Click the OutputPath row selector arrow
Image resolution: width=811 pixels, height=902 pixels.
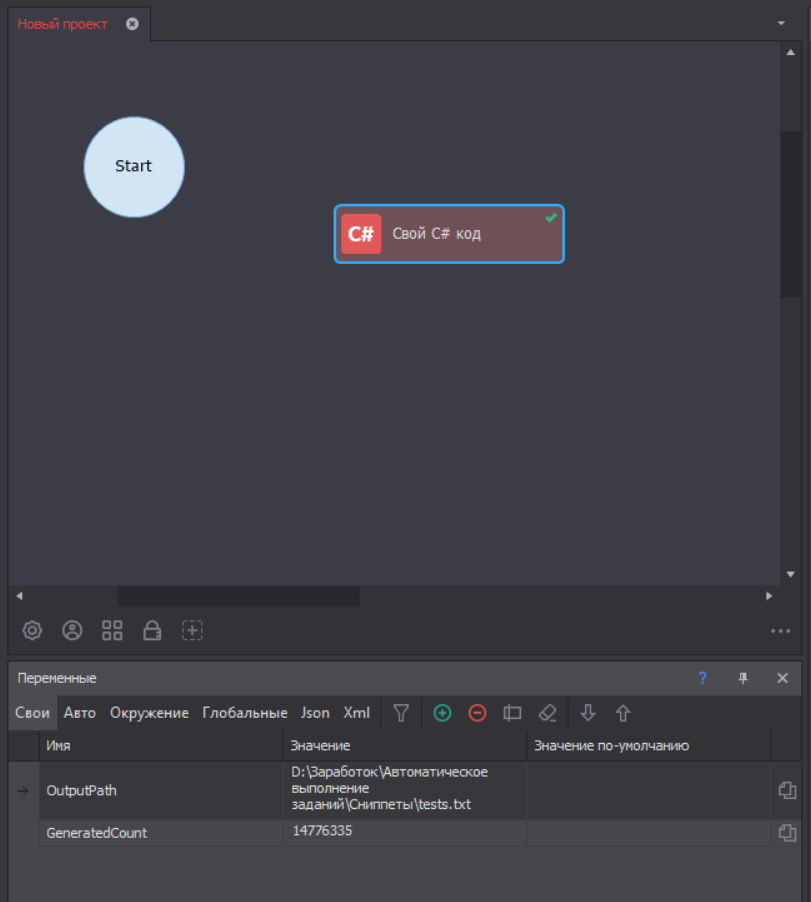[23, 791]
